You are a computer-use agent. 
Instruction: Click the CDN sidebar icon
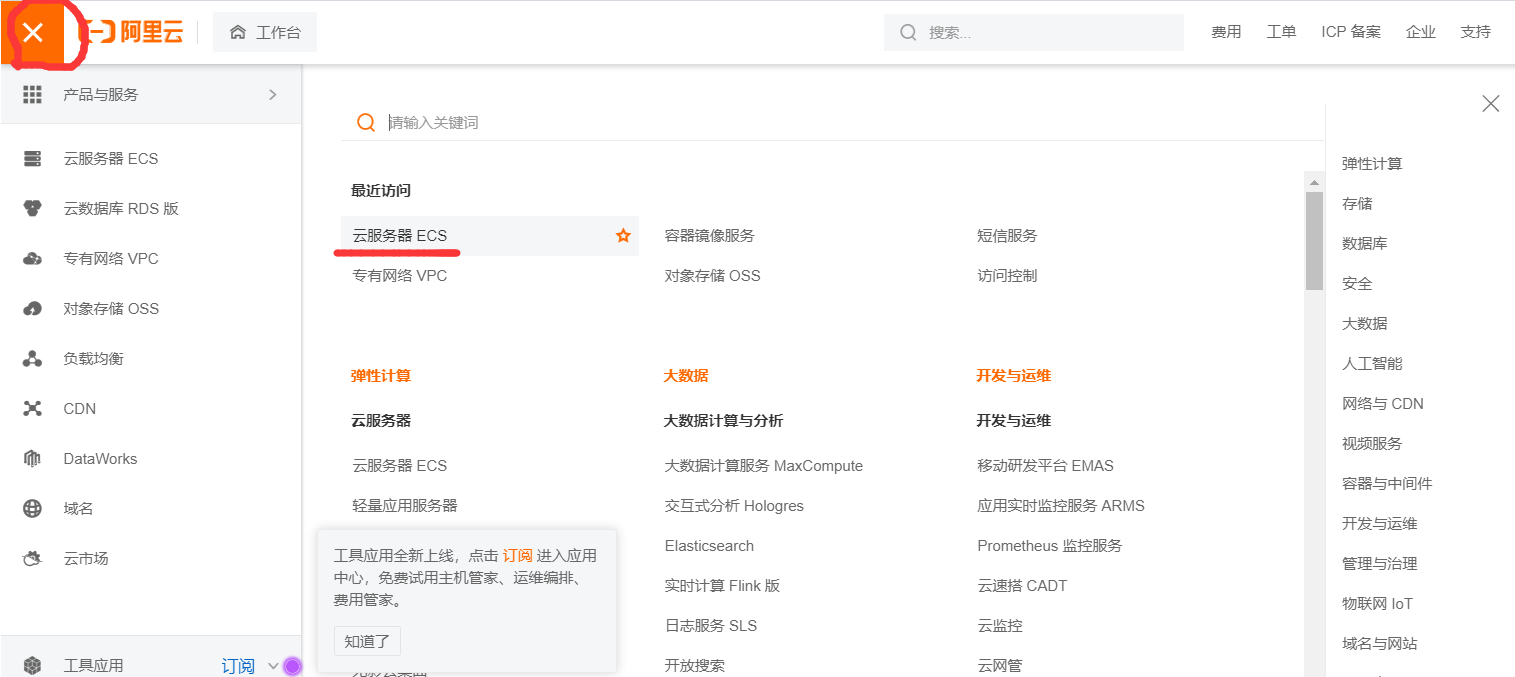pyautogui.click(x=32, y=408)
